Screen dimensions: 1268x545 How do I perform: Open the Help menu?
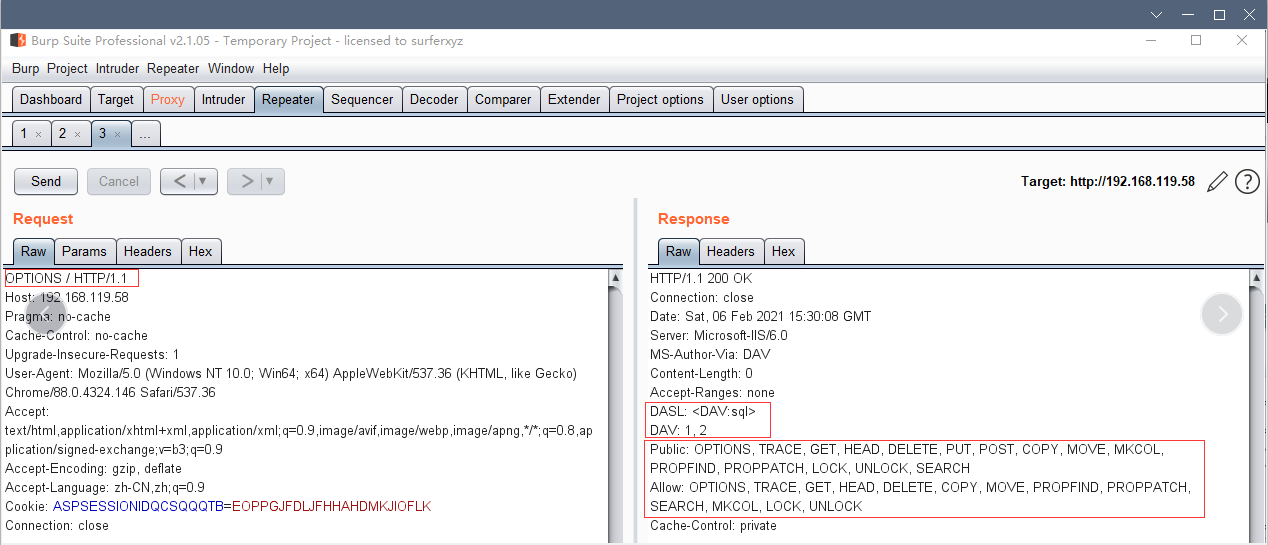point(276,69)
